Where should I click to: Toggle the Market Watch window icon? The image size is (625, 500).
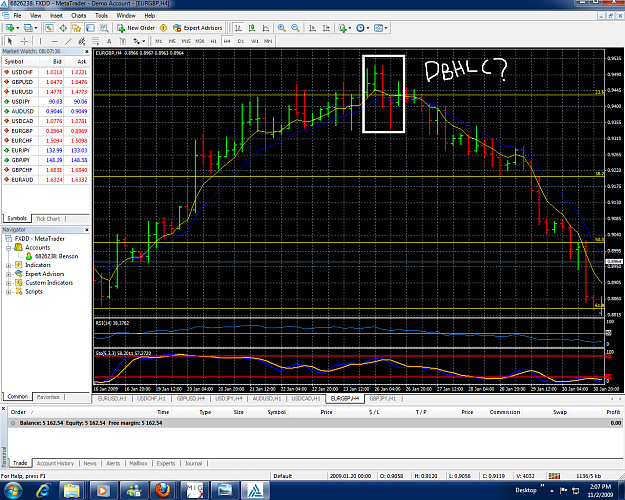[x=49, y=28]
